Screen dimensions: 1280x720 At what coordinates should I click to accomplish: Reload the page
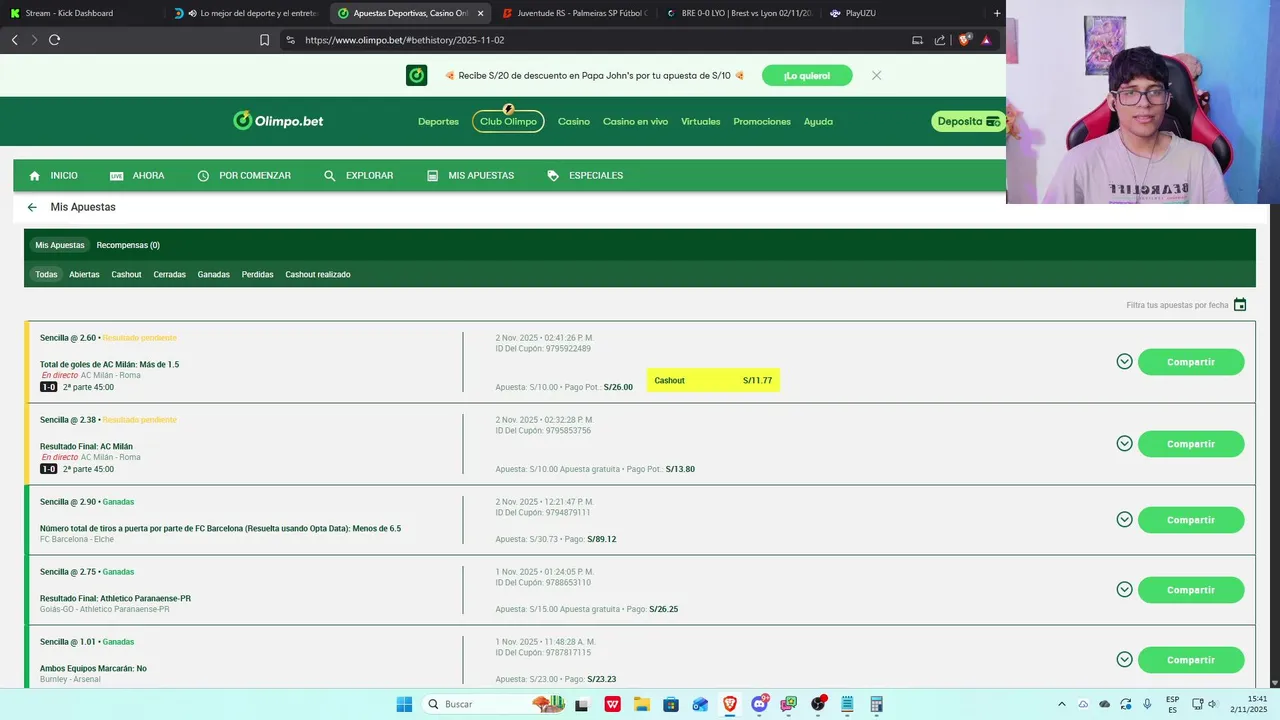[x=54, y=40]
